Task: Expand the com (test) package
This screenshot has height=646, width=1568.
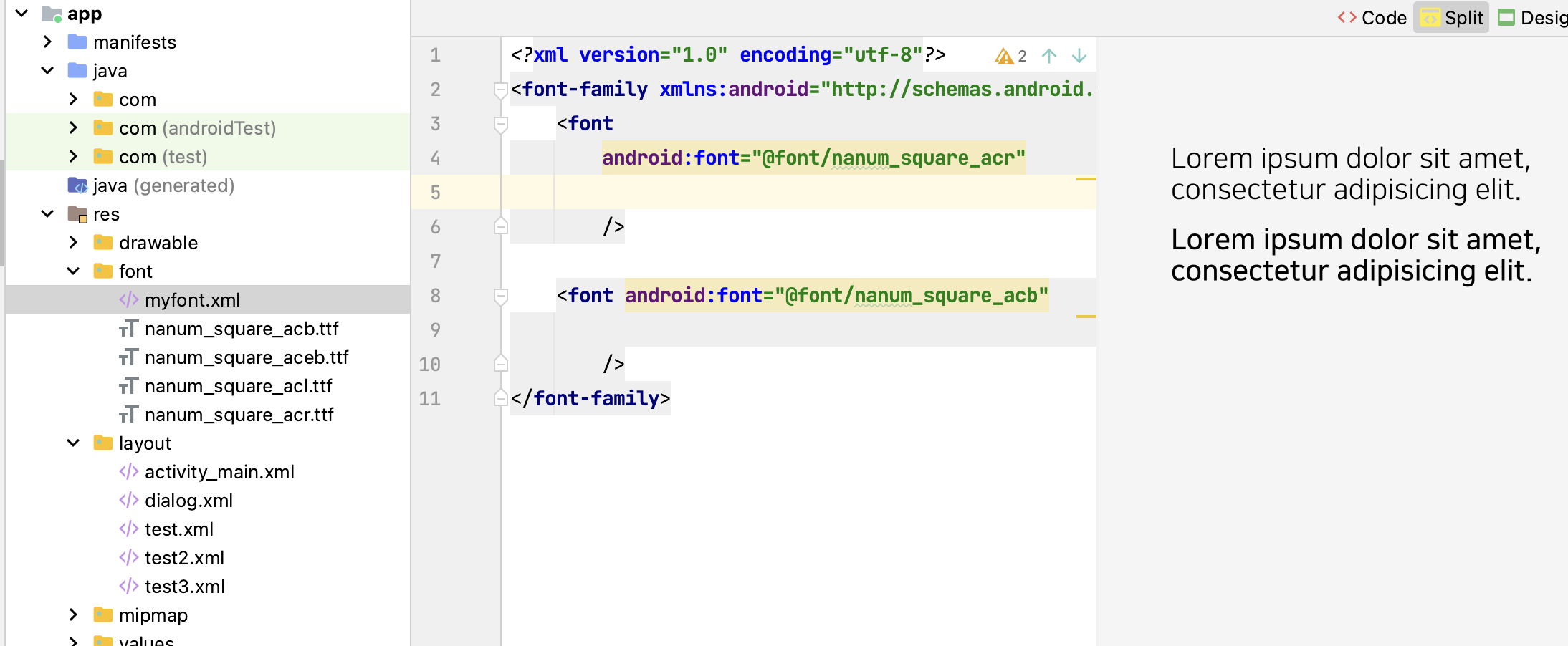Action: (x=73, y=156)
